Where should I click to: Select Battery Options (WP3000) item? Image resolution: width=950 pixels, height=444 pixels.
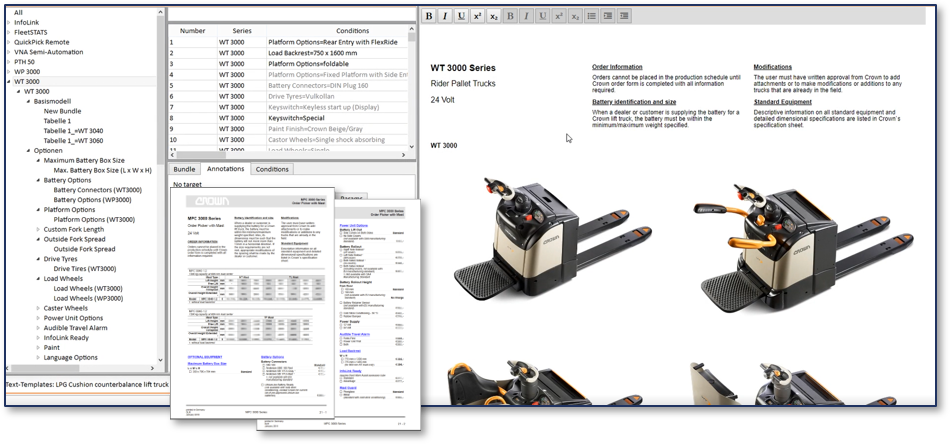pos(92,200)
